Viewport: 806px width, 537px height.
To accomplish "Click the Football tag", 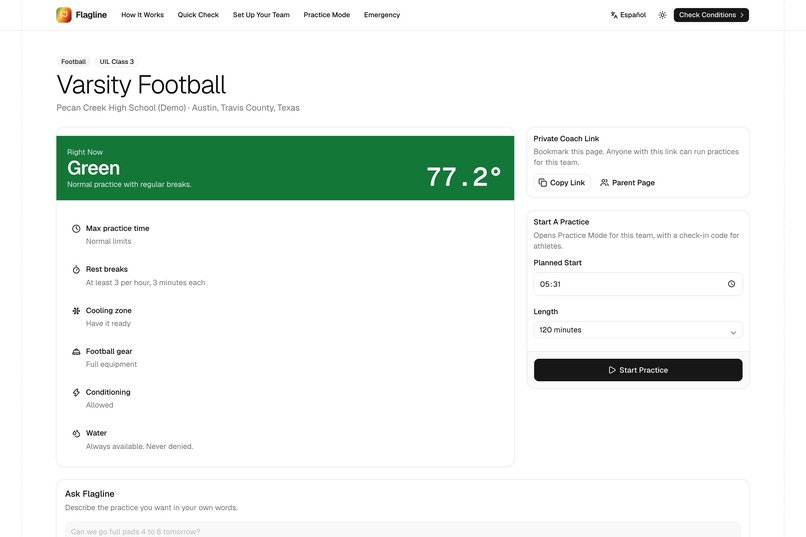I will click(74, 62).
